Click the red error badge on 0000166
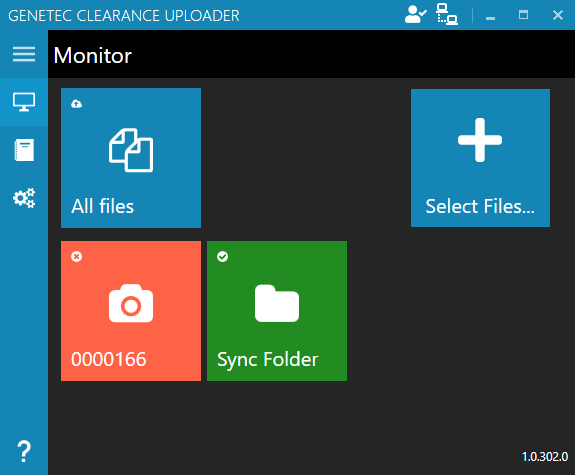This screenshot has height=475, width=575. coord(76,256)
